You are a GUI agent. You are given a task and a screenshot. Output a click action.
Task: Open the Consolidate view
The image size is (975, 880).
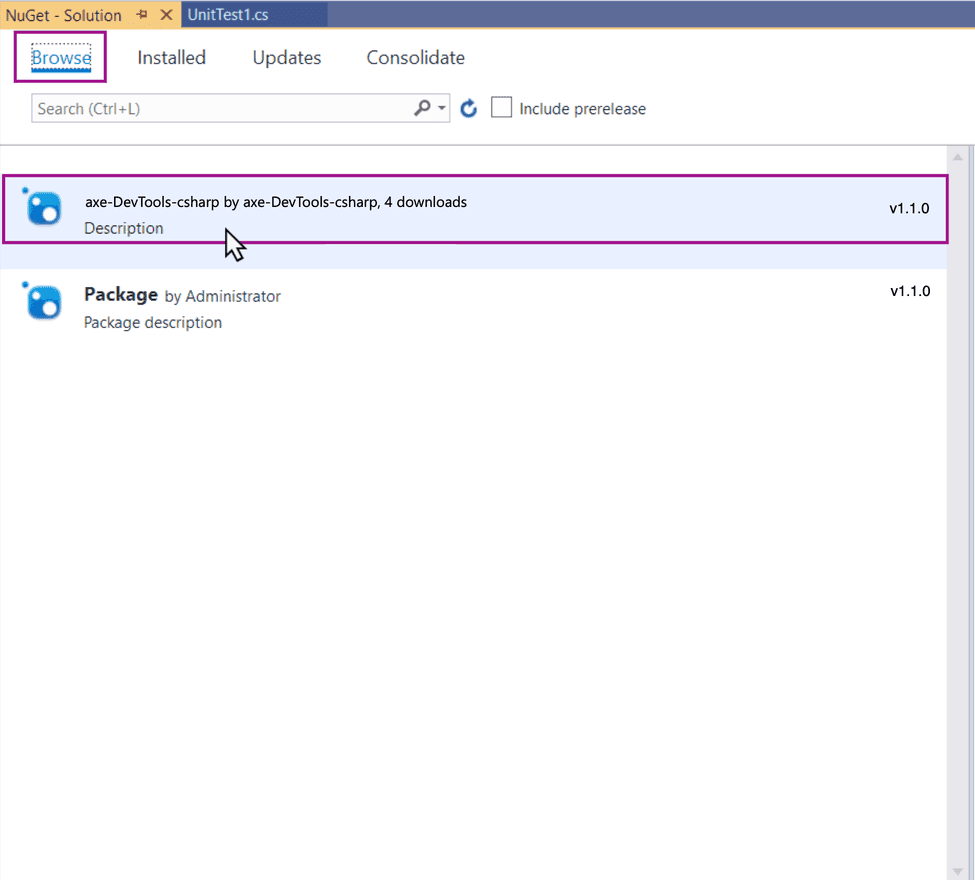[x=415, y=57]
